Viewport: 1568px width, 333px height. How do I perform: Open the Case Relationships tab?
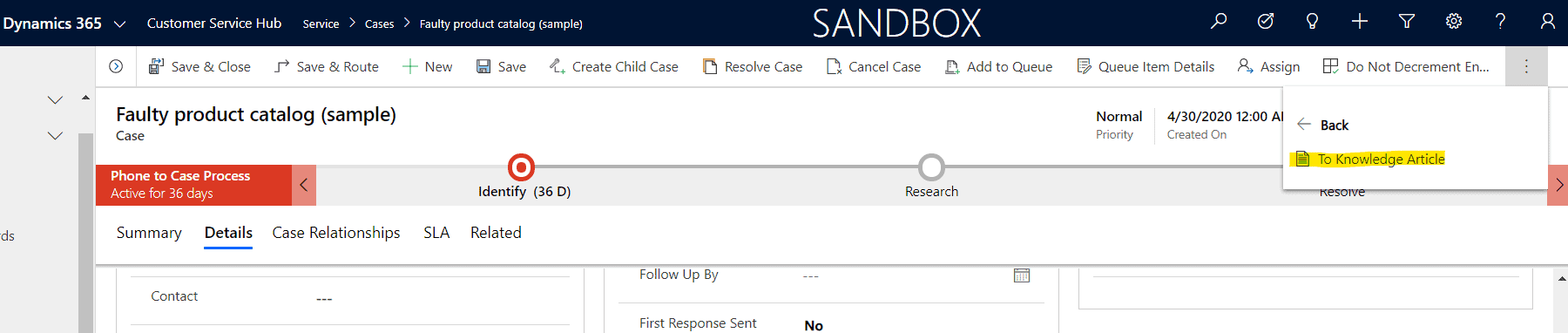[x=336, y=233]
